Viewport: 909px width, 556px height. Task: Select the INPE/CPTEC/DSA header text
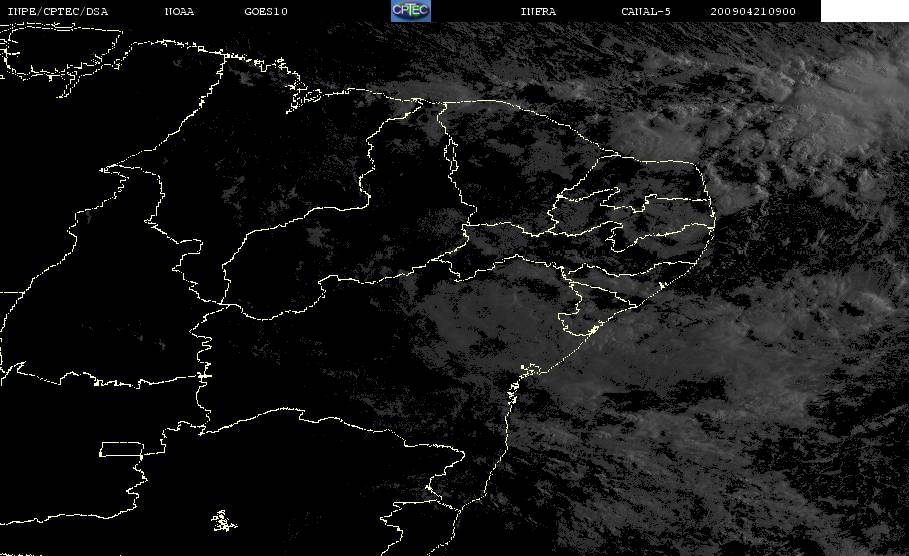pos(58,11)
